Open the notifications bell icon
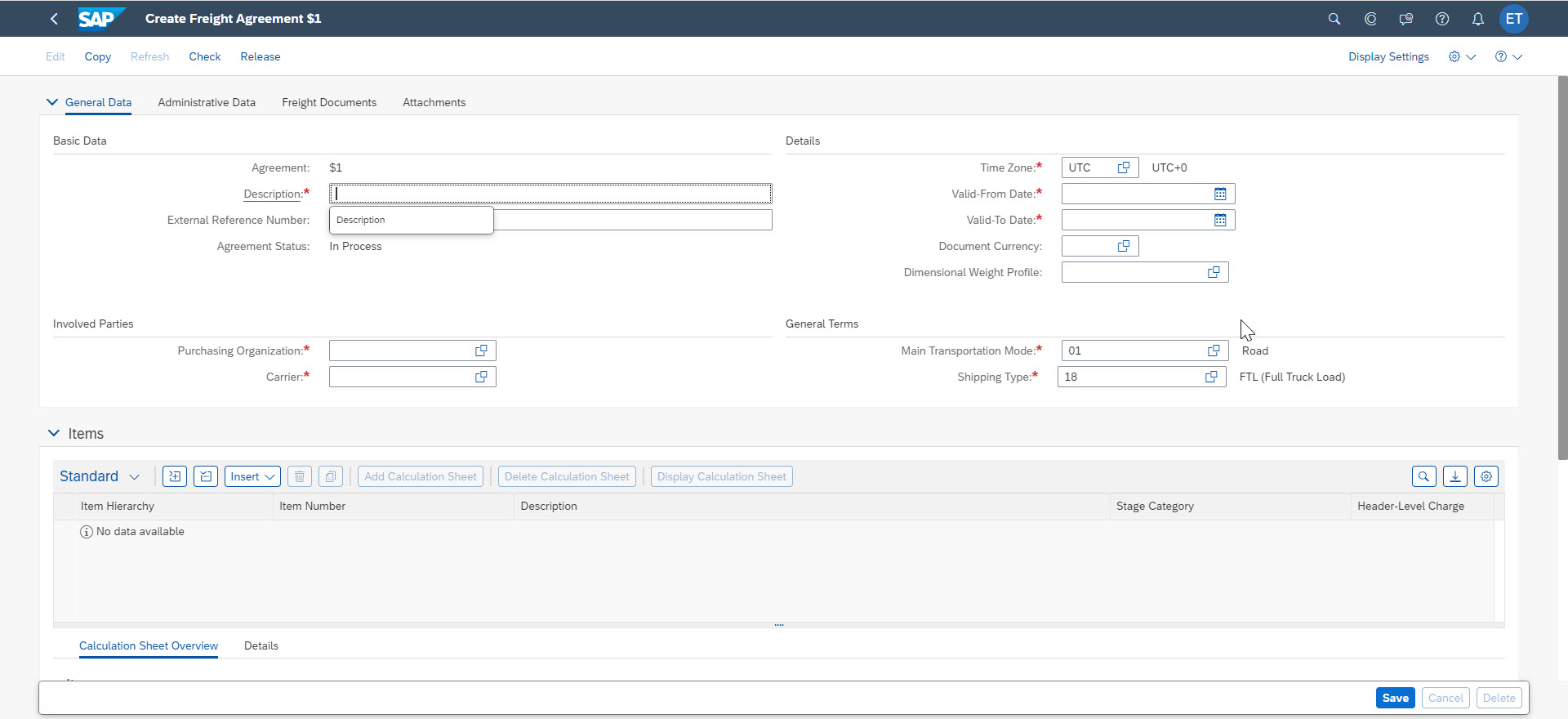 pos(1477,19)
